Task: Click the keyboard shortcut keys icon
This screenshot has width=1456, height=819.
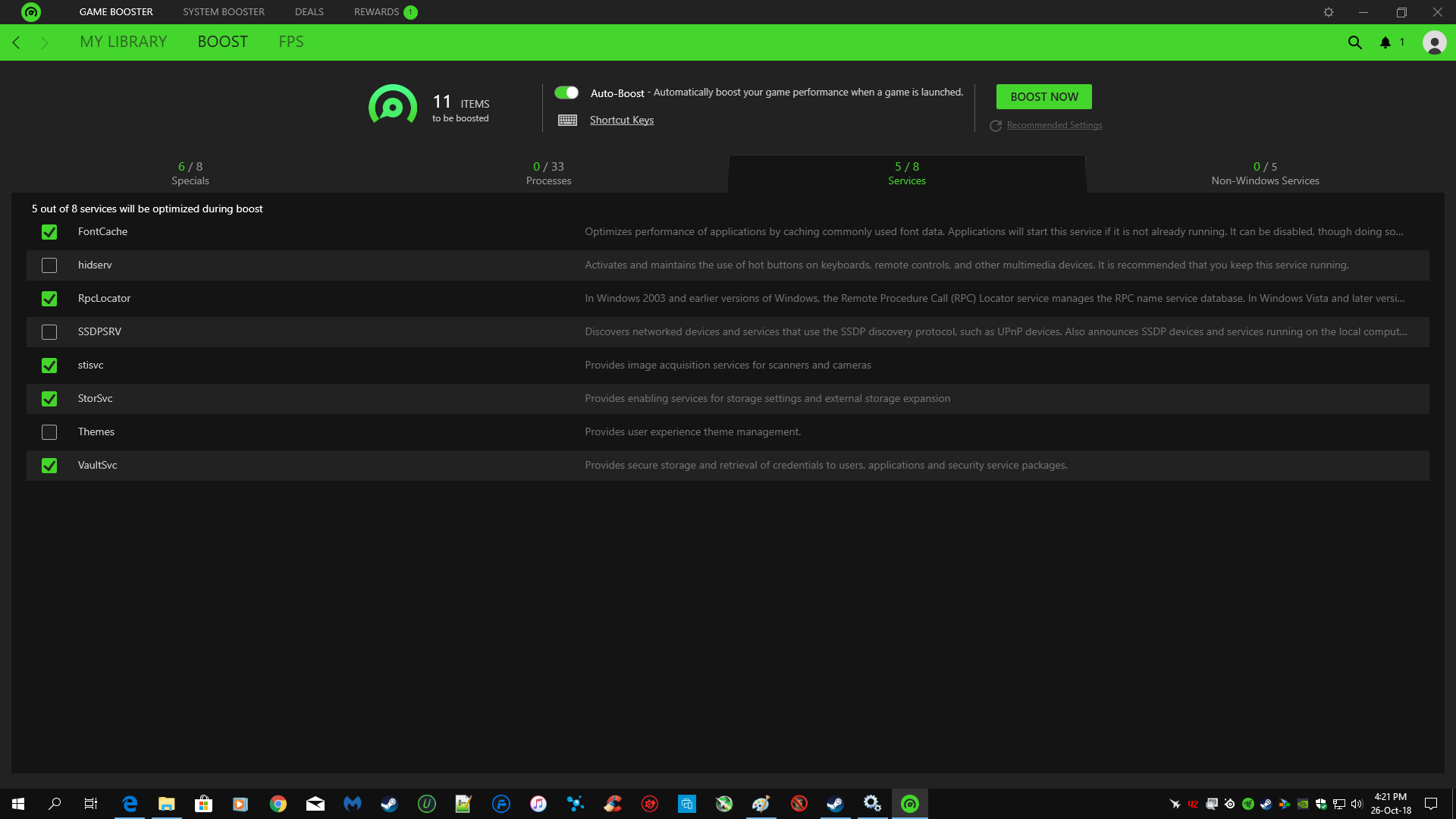Action: coord(567,120)
